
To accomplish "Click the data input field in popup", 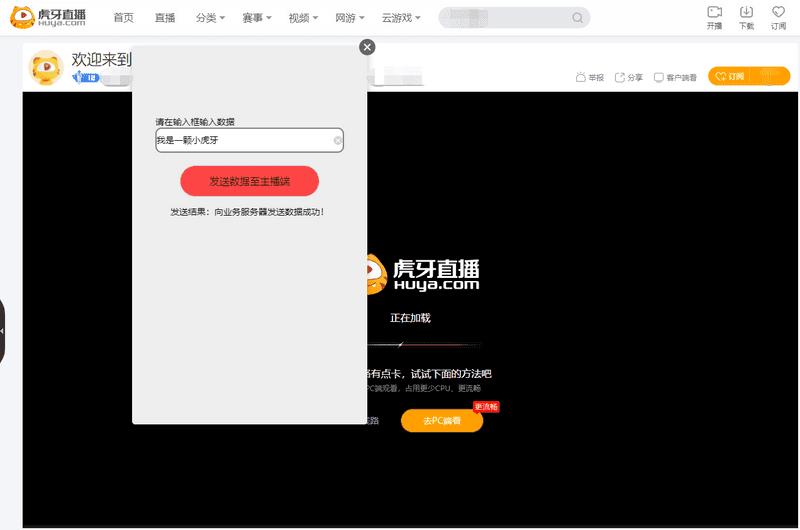I will (x=249, y=140).
